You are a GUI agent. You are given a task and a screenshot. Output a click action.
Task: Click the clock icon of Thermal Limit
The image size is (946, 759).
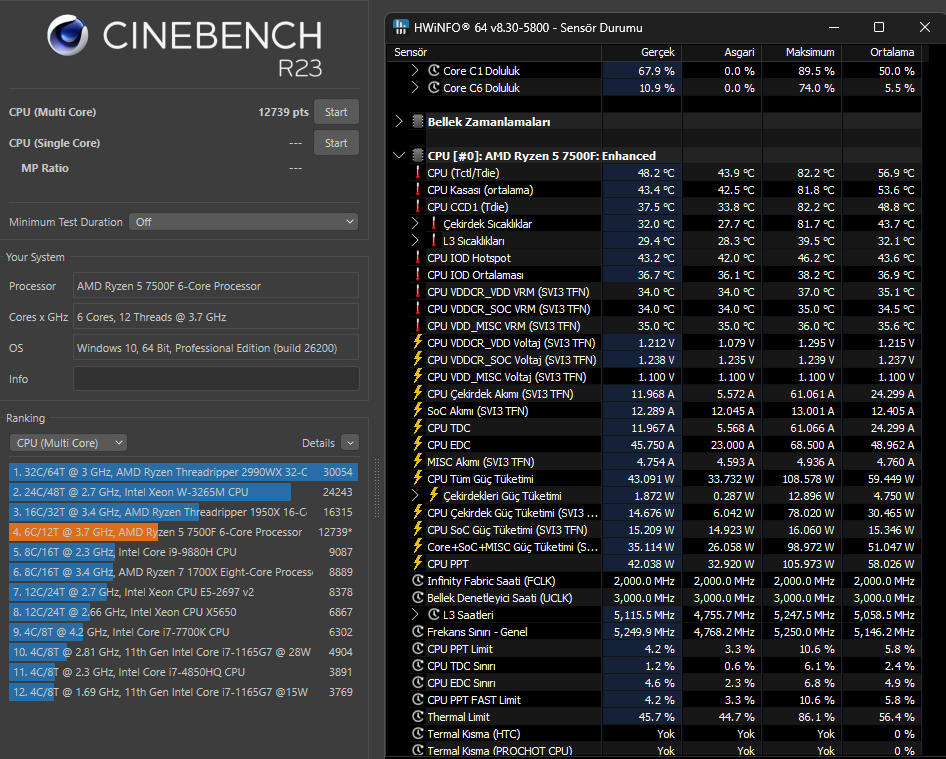click(417, 716)
